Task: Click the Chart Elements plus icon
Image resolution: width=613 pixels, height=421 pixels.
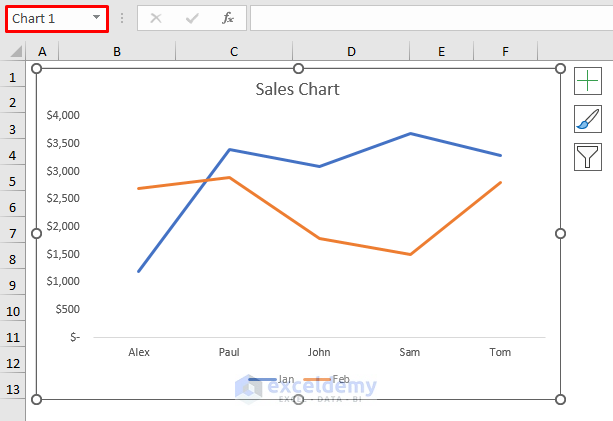Action: coord(587,81)
